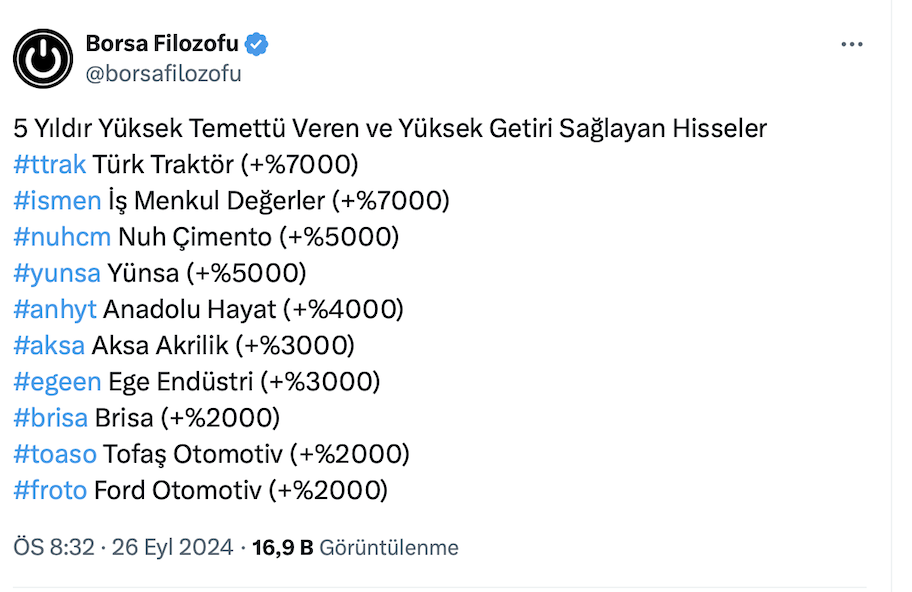Click the Görüntülenme label

pos(388,548)
